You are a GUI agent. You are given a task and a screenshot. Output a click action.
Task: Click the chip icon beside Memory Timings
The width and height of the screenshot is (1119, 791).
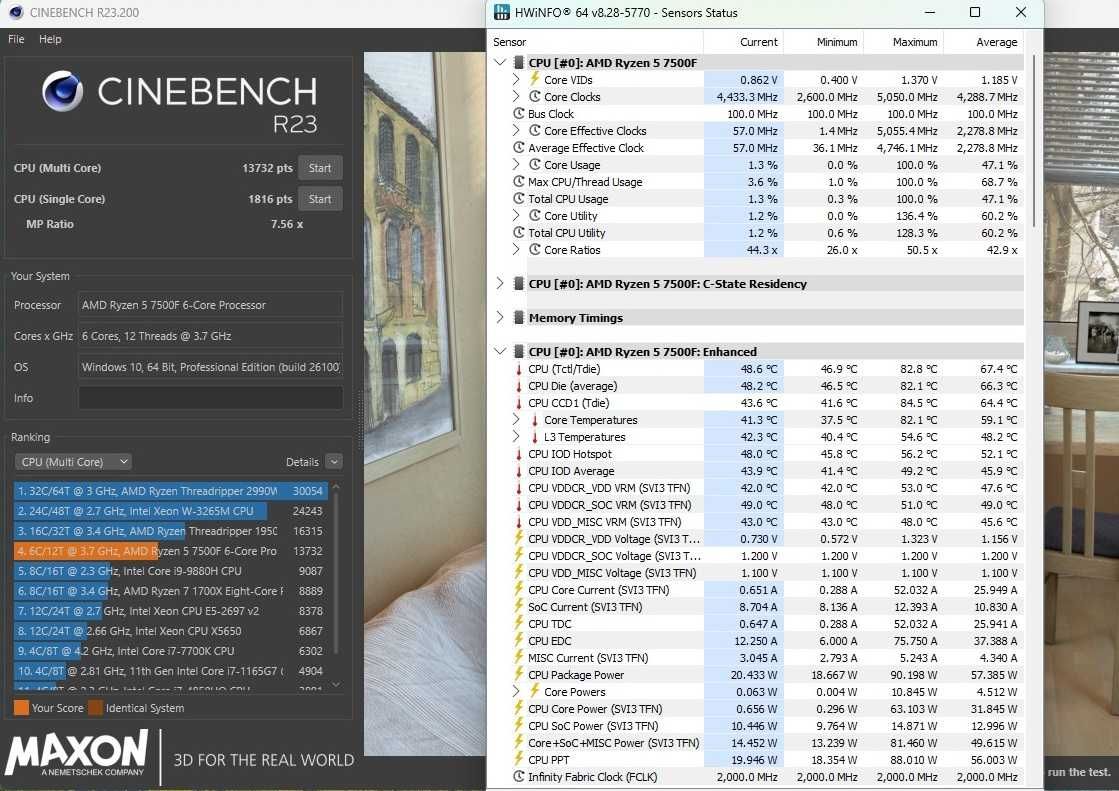[519, 318]
